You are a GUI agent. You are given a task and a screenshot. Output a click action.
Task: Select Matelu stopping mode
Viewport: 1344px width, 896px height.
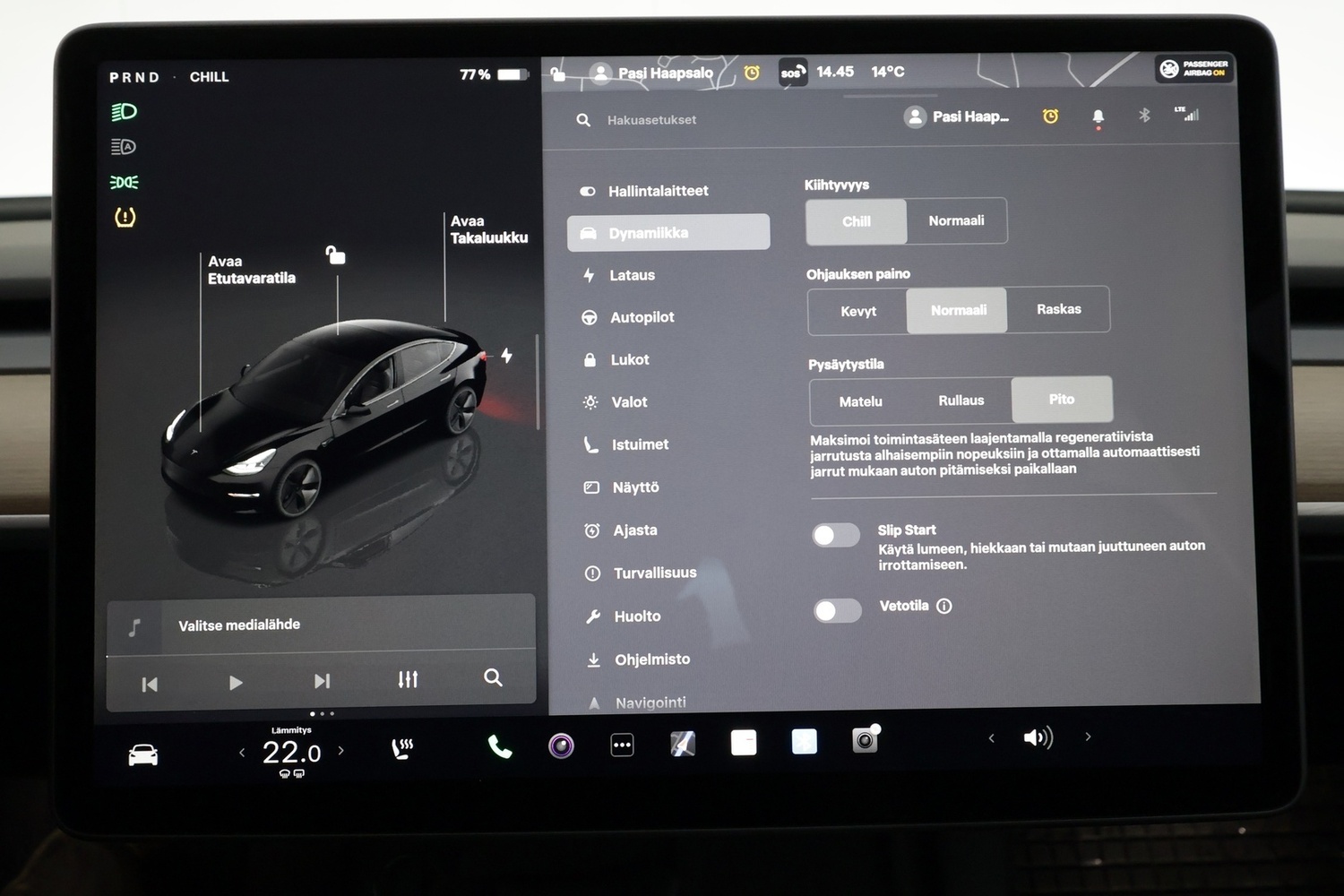click(x=861, y=401)
